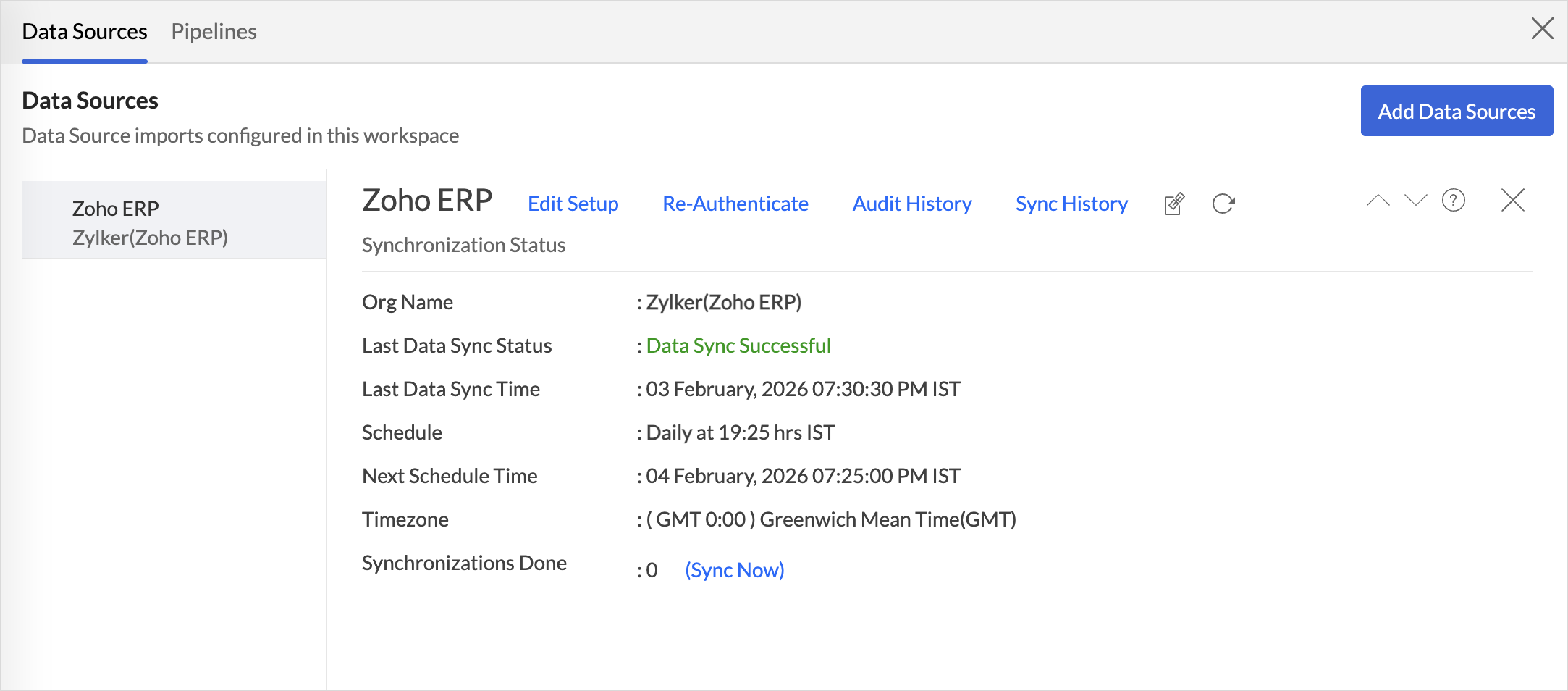
Task: Close the Data Sources dialog window
Action: point(1542,29)
